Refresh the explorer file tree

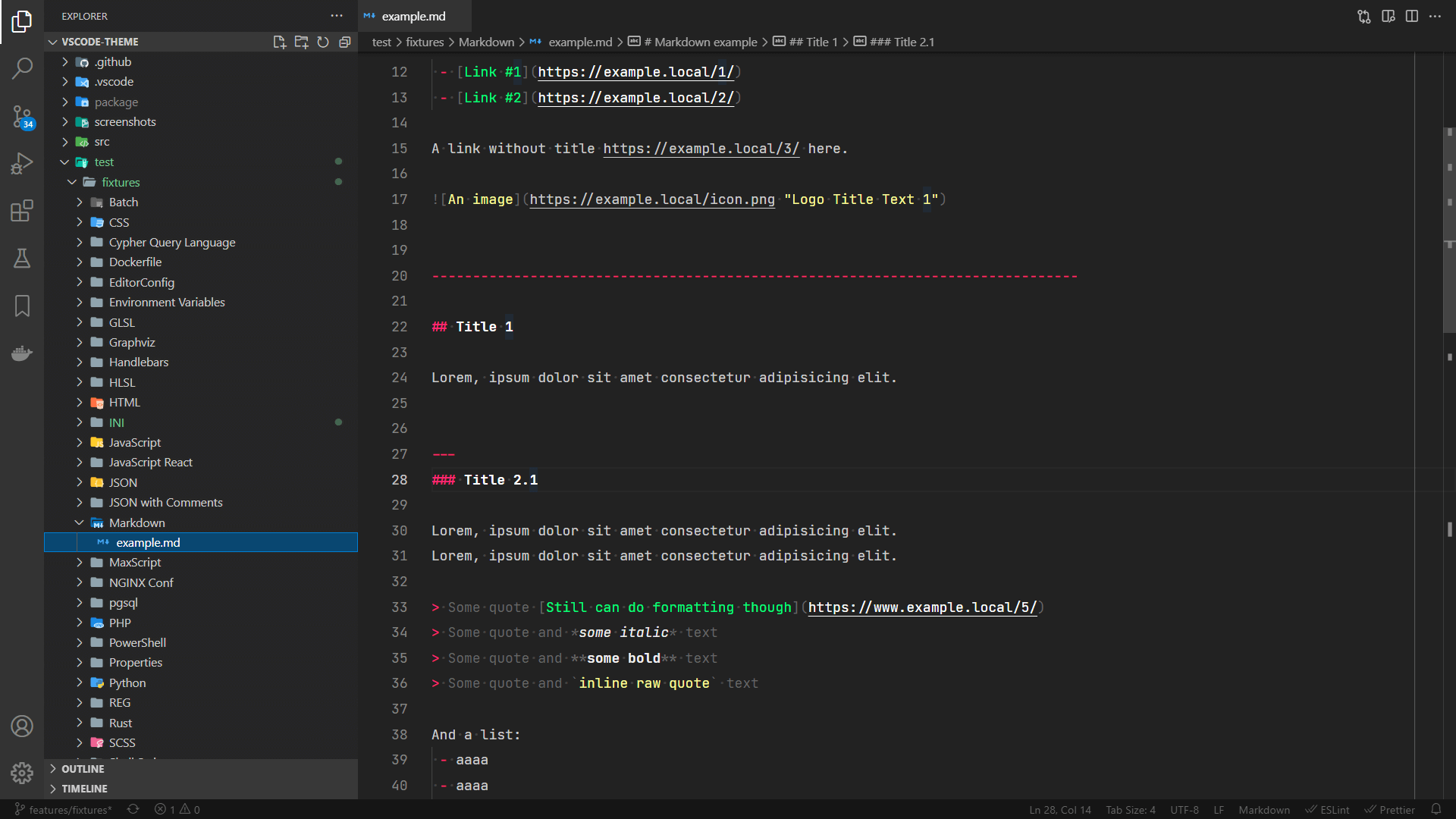click(323, 42)
